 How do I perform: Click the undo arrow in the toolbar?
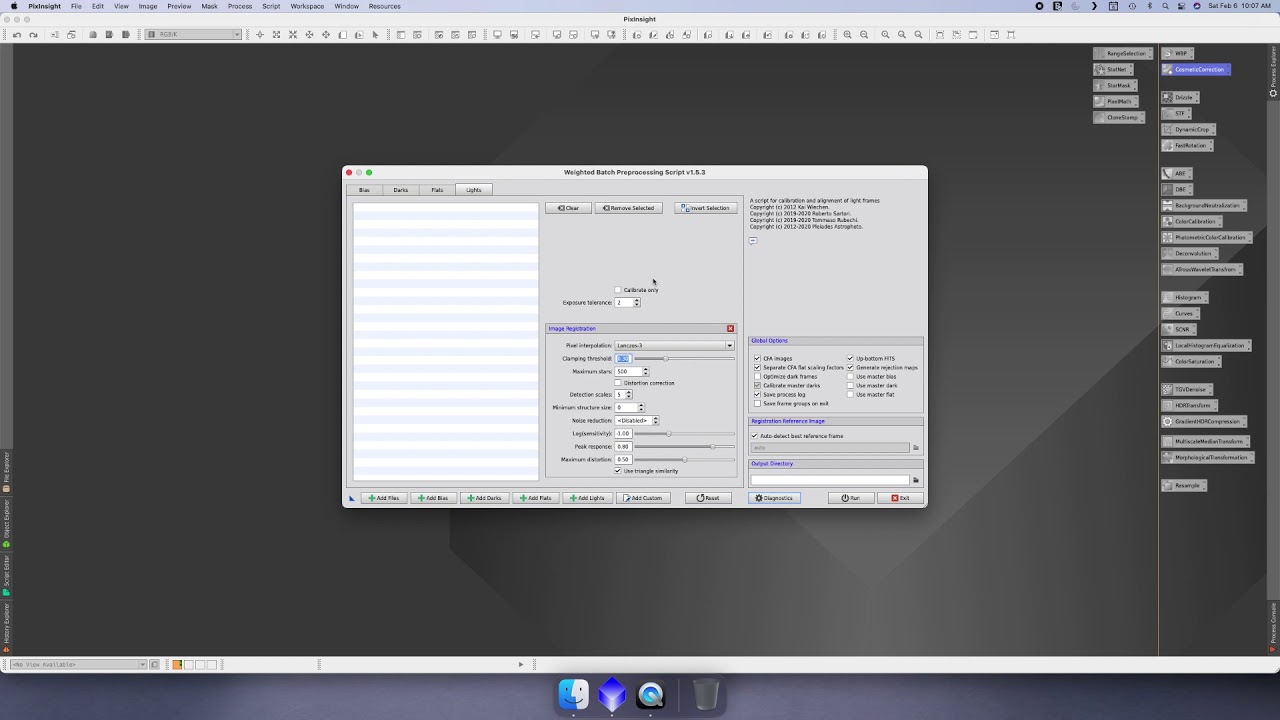(17, 35)
